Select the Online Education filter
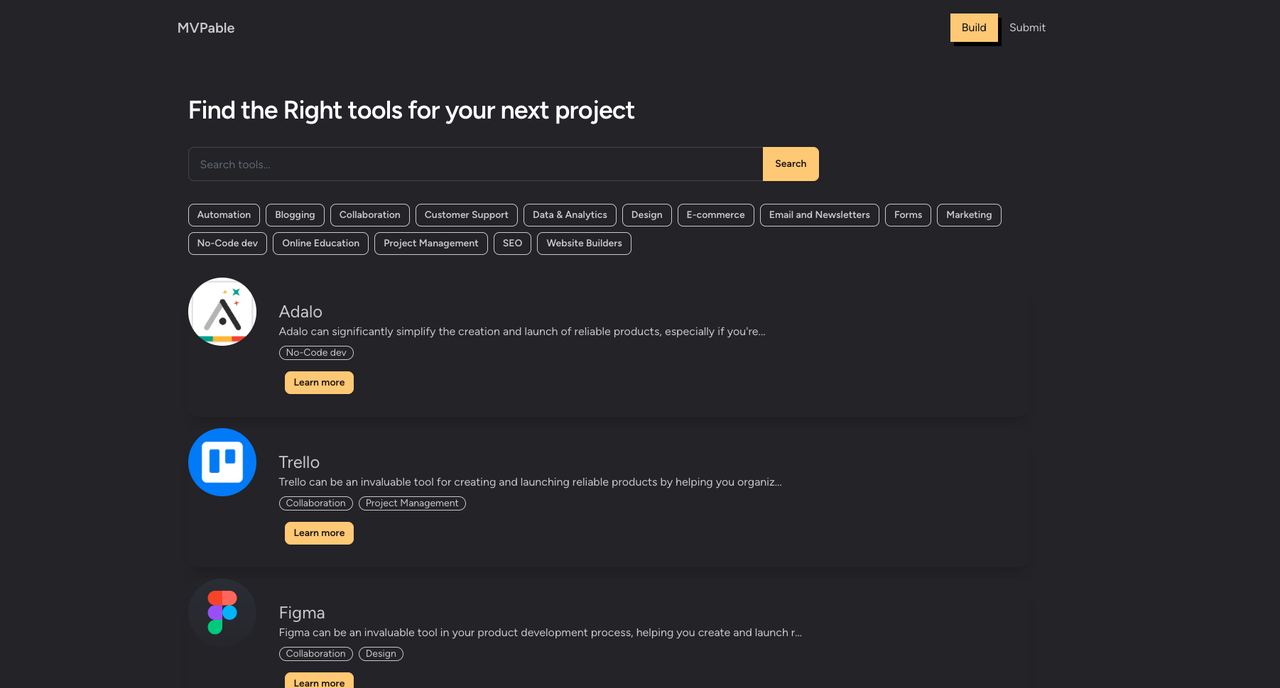The height and width of the screenshot is (688, 1280). [320, 243]
